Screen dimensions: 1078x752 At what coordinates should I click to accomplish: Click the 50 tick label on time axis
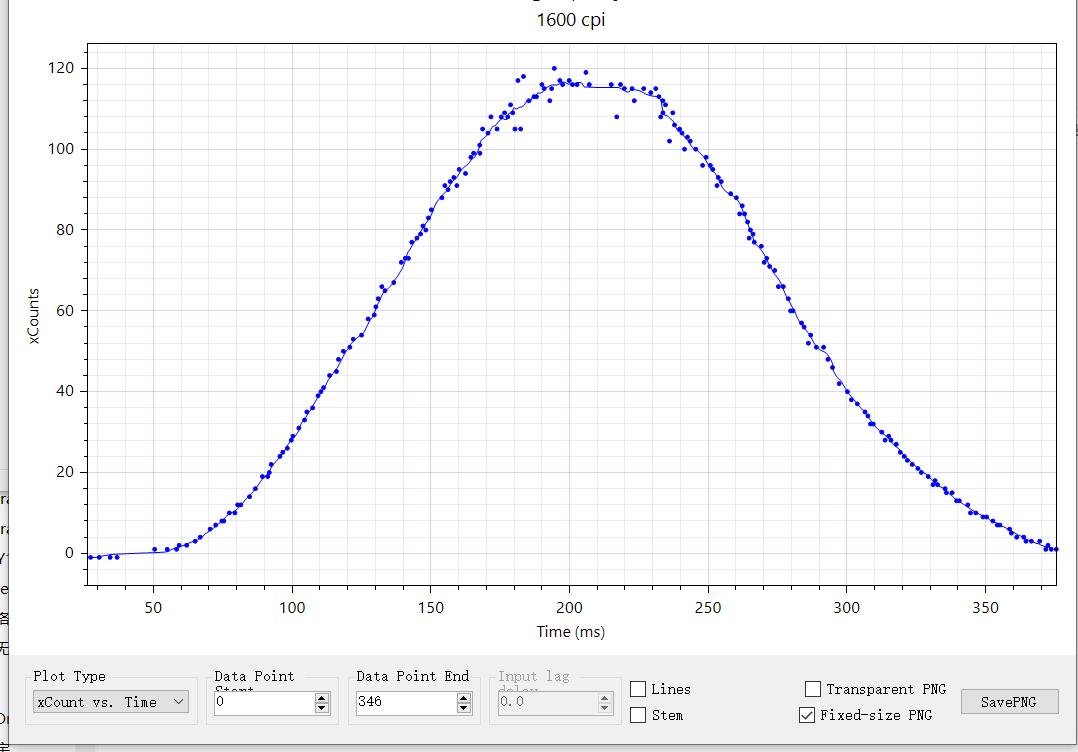[153, 608]
